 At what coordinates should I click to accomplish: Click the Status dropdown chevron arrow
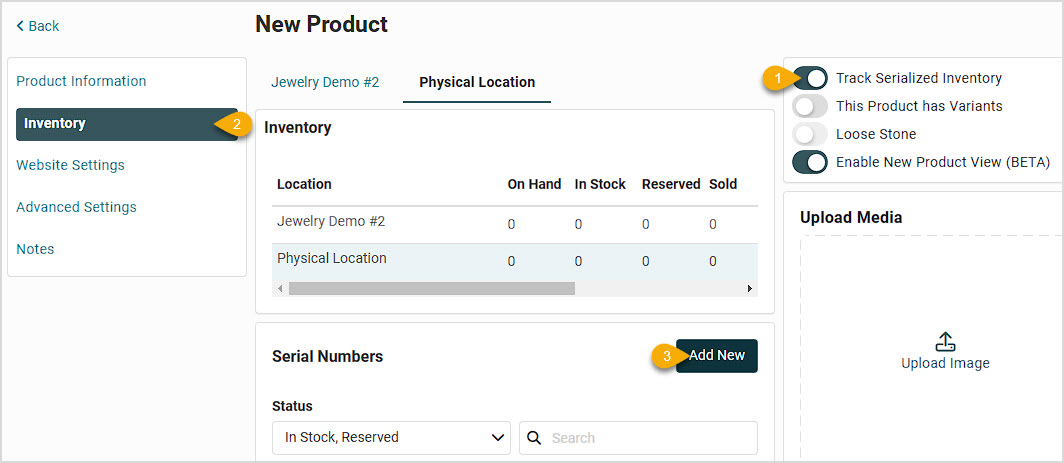(497, 438)
